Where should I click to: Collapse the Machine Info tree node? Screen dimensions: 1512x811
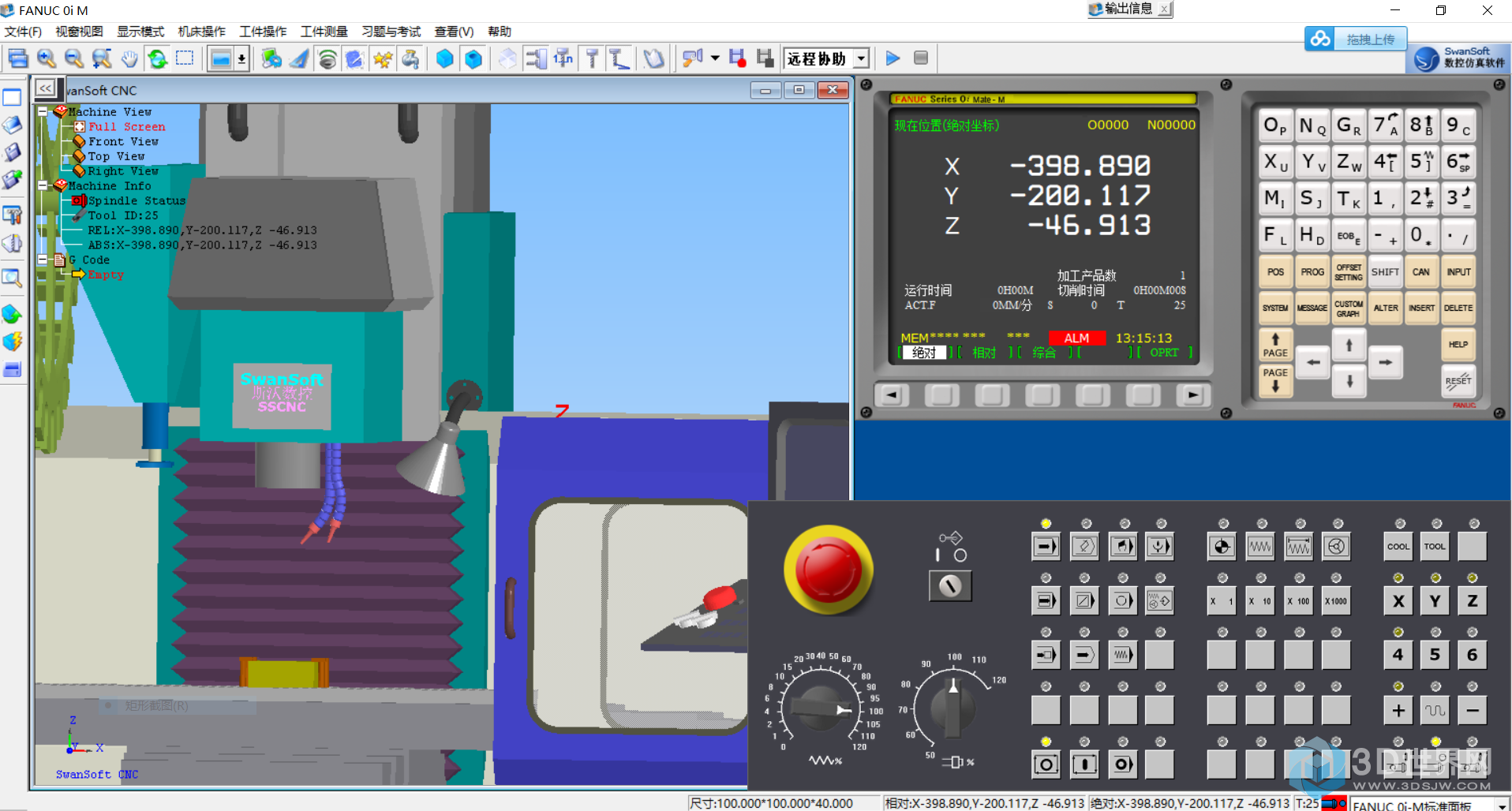(43, 185)
